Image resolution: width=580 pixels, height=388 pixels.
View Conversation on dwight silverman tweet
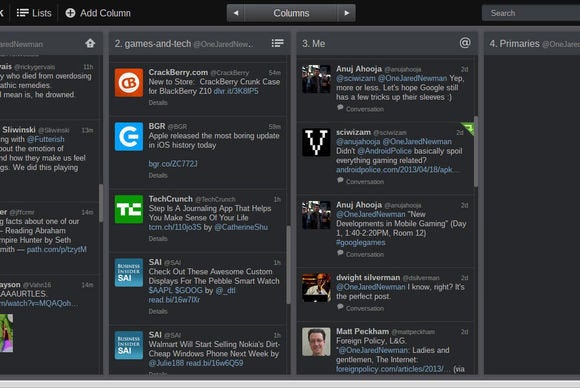[364, 308]
